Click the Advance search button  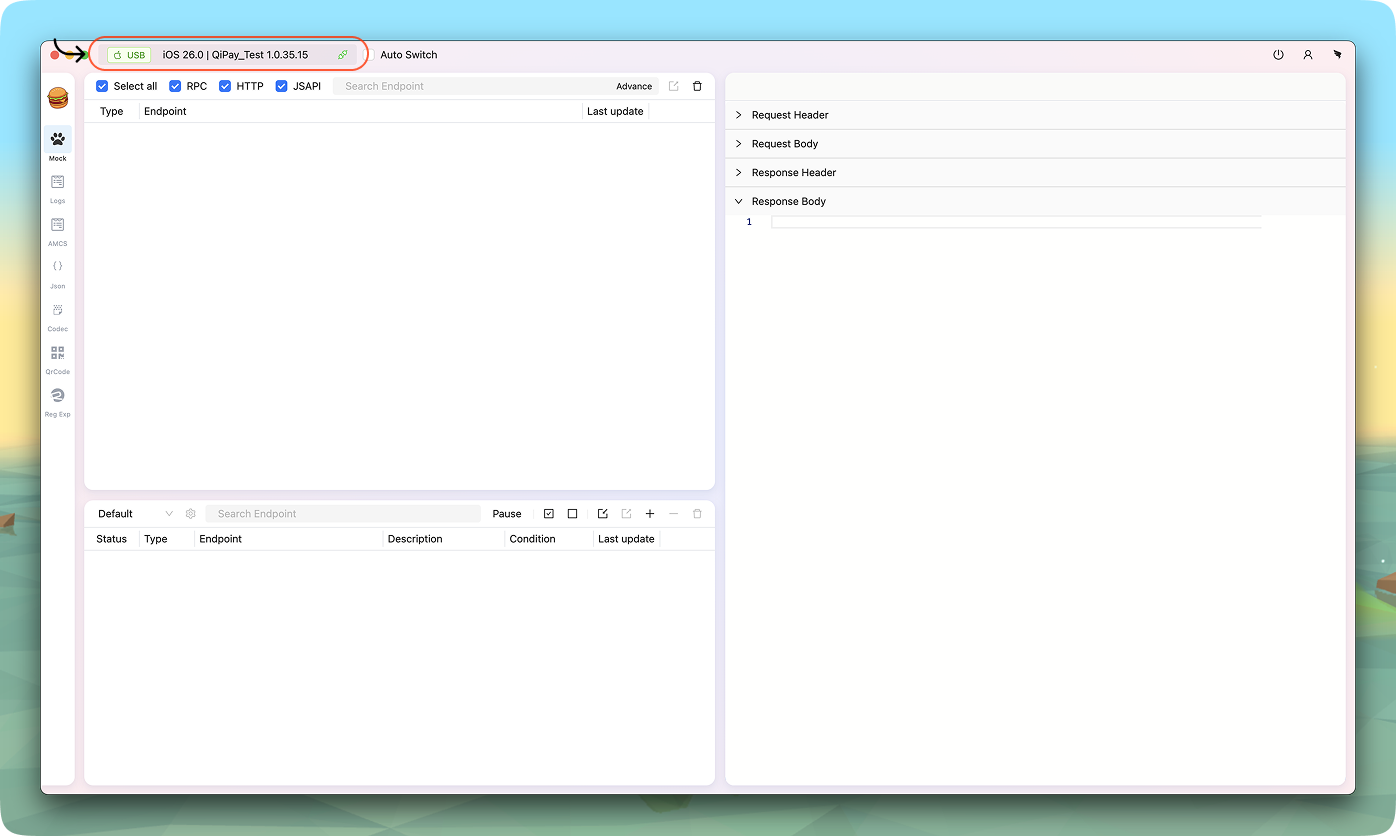click(x=634, y=86)
